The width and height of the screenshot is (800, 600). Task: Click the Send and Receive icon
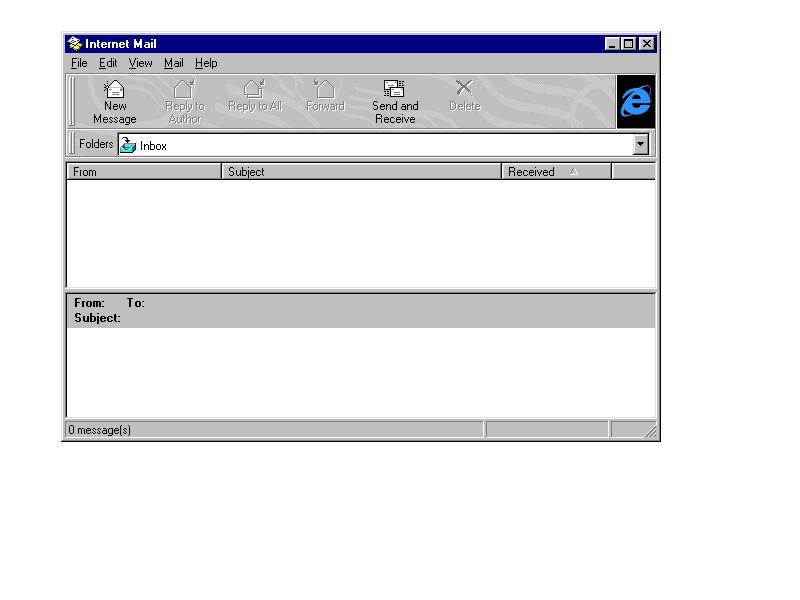395,90
